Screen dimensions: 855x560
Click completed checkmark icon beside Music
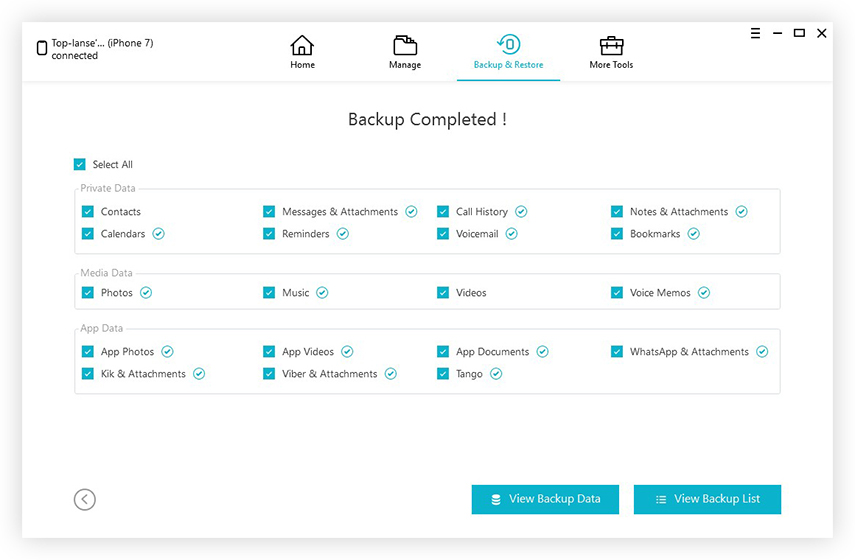[322, 293]
